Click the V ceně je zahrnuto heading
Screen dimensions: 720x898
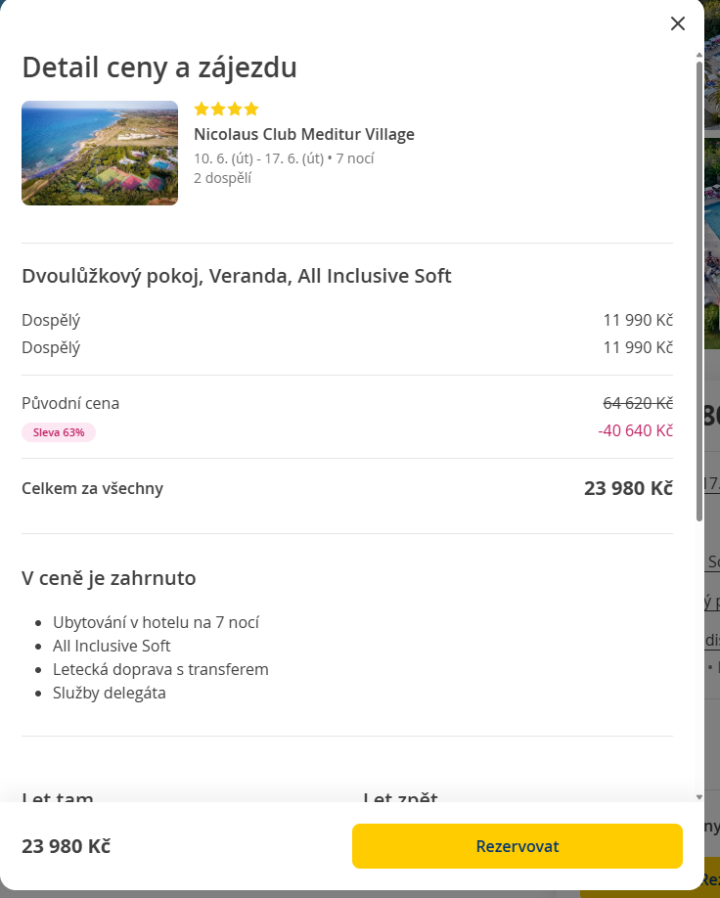109,578
